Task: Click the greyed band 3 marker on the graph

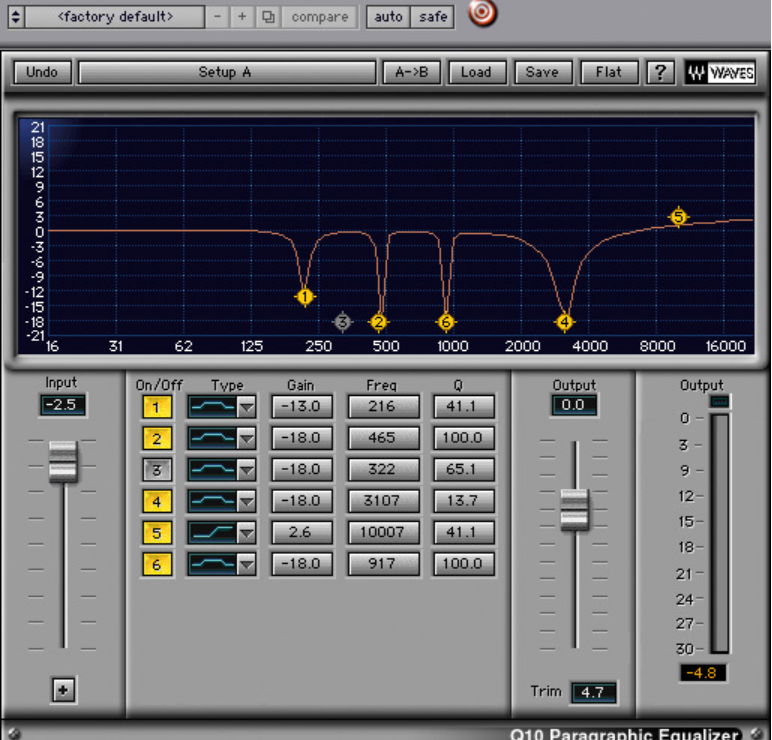Action: (343, 322)
